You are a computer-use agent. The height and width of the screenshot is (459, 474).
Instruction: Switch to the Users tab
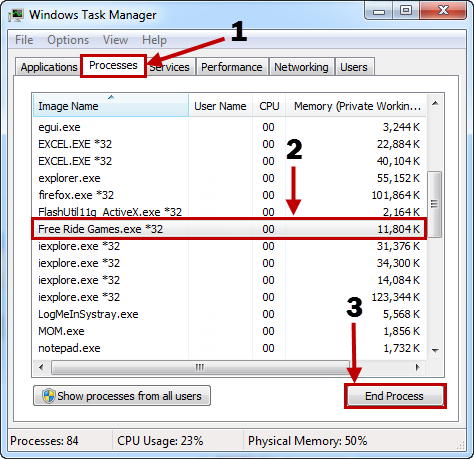pos(354,67)
